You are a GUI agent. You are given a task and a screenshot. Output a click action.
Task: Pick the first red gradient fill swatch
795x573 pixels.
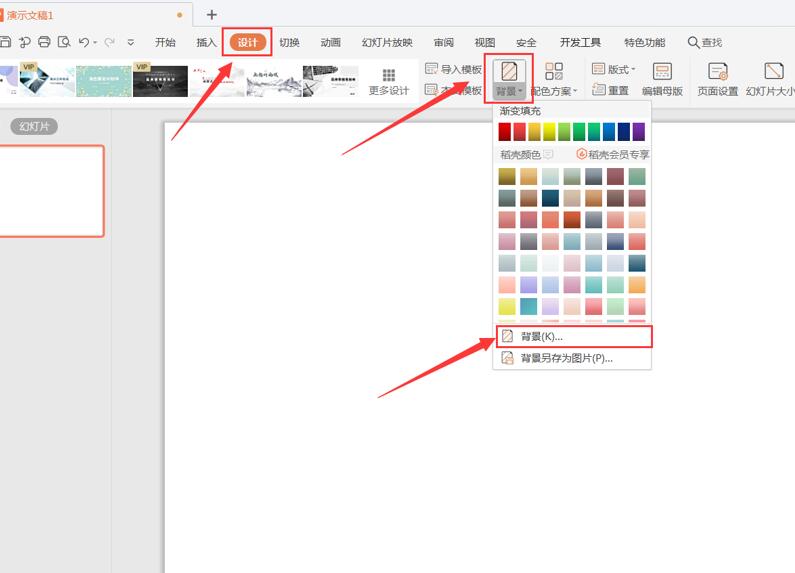[505, 132]
